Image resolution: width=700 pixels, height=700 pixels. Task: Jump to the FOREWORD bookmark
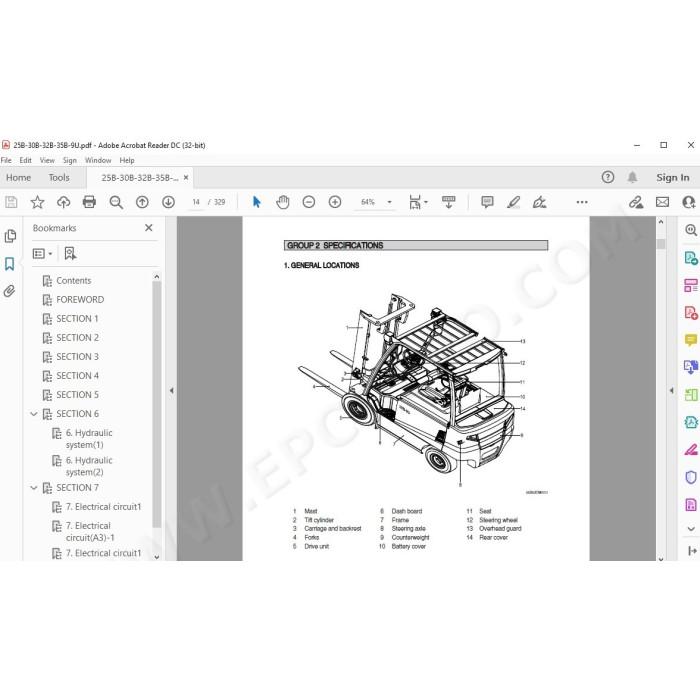[x=80, y=300]
